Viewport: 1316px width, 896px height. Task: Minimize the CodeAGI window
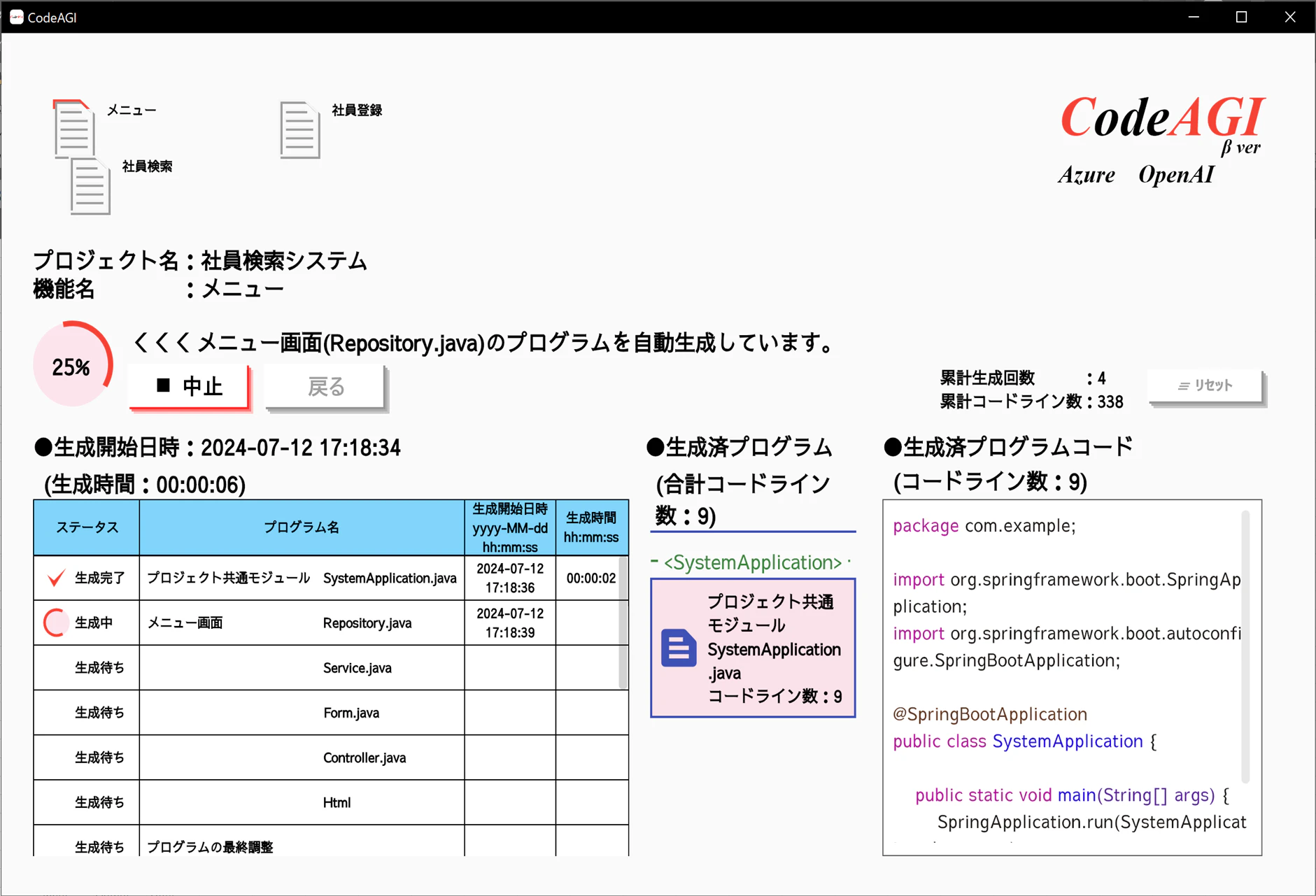[1194, 17]
